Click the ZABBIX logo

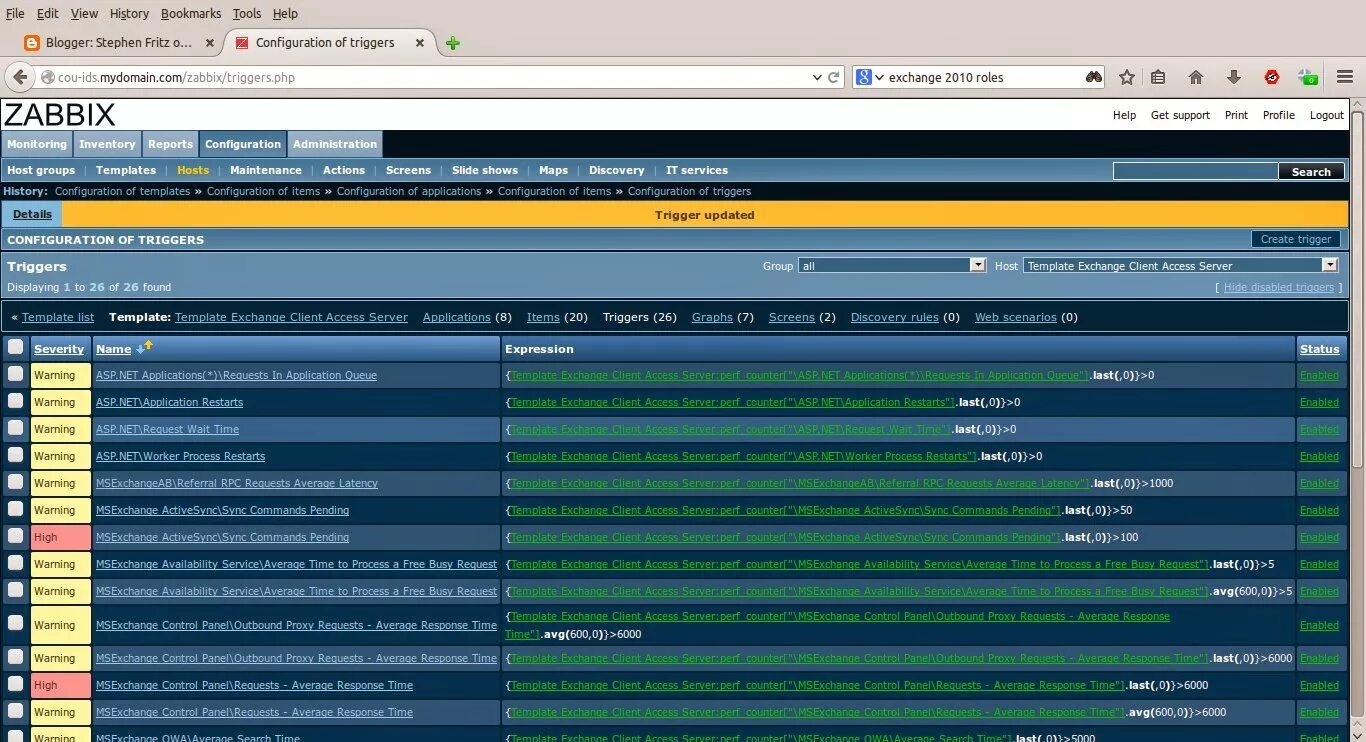60,114
